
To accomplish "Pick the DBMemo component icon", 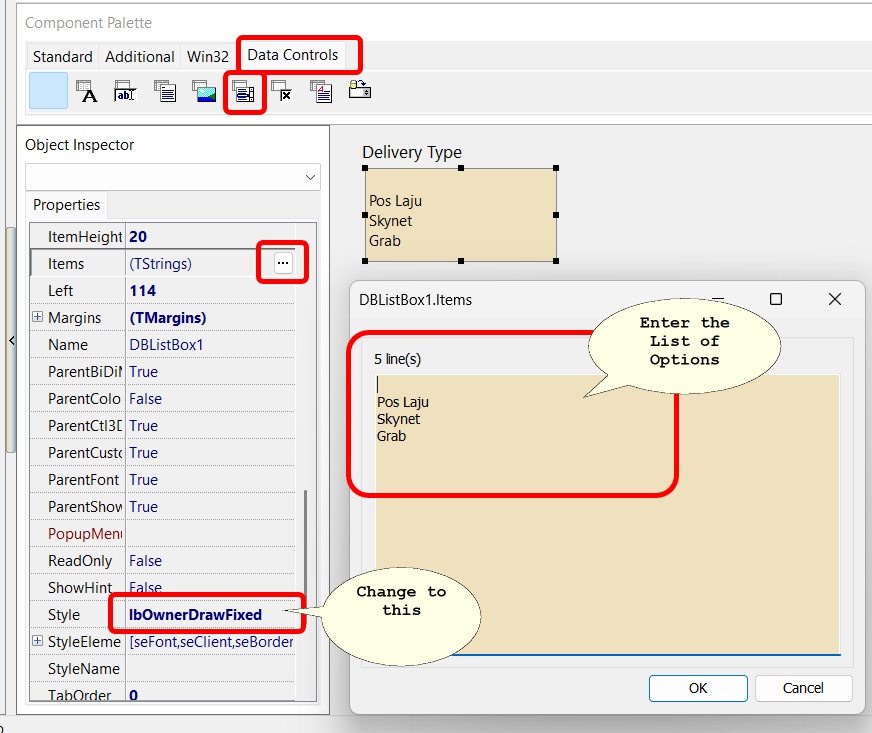I will coord(165,92).
